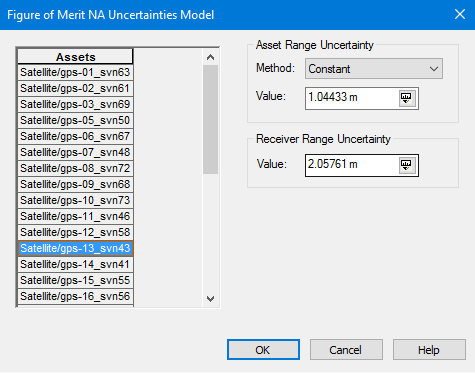475x373 pixels.
Task: Confirm with the OK button
Action: pyautogui.click(x=263, y=350)
